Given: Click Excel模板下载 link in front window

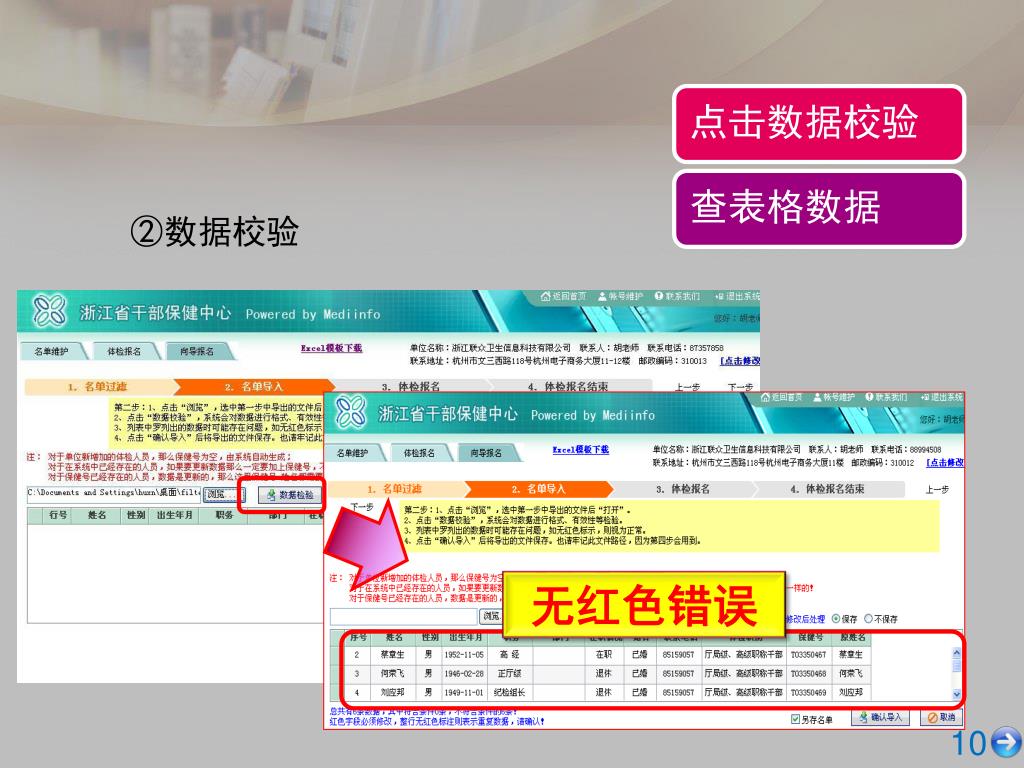Looking at the screenshot, I should point(581,449).
